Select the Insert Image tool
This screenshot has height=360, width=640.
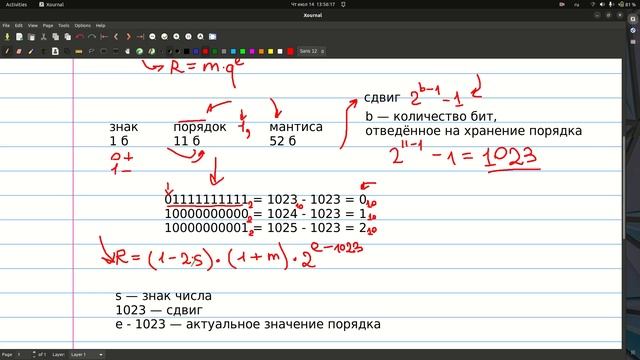point(55,51)
